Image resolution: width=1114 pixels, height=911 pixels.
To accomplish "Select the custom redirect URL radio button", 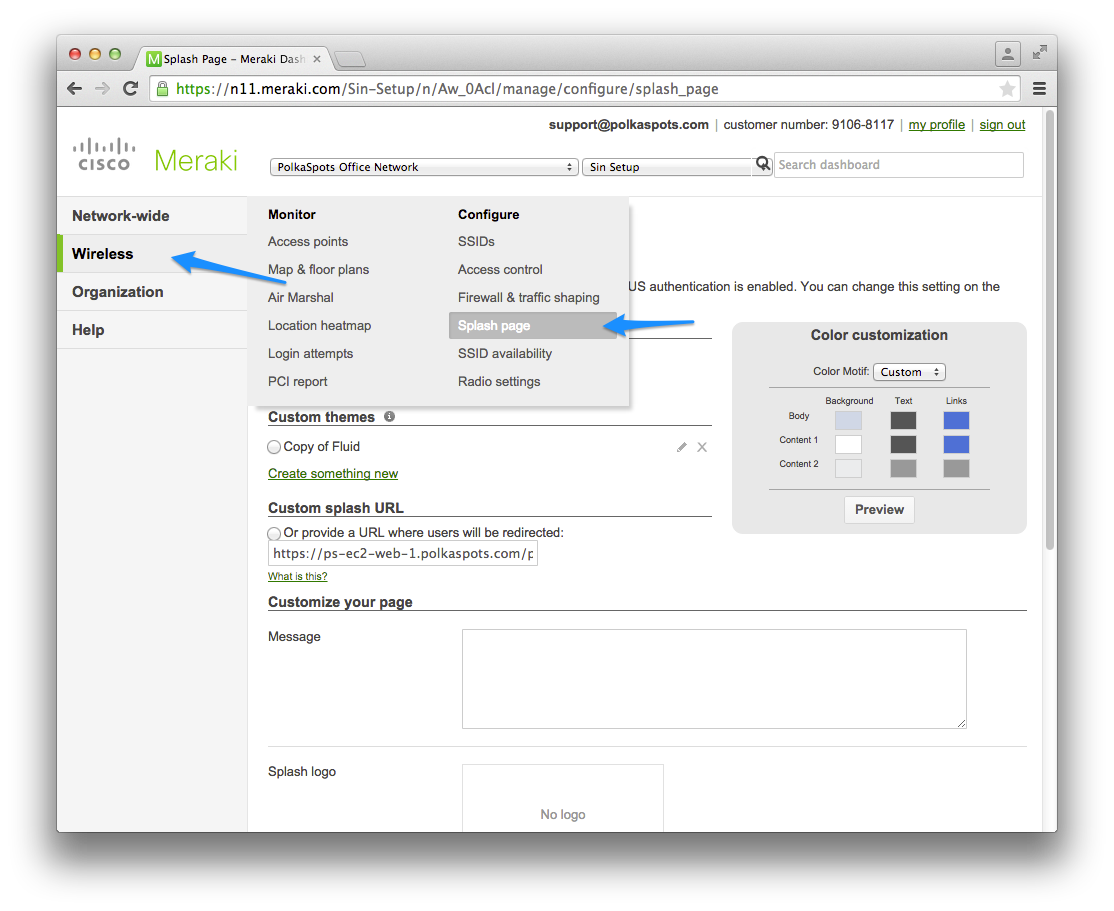I will click(274, 533).
